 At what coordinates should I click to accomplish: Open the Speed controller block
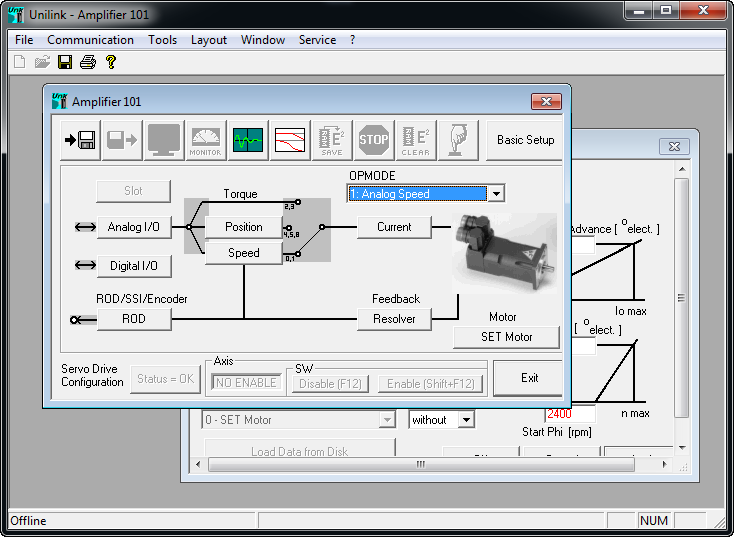click(244, 253)
